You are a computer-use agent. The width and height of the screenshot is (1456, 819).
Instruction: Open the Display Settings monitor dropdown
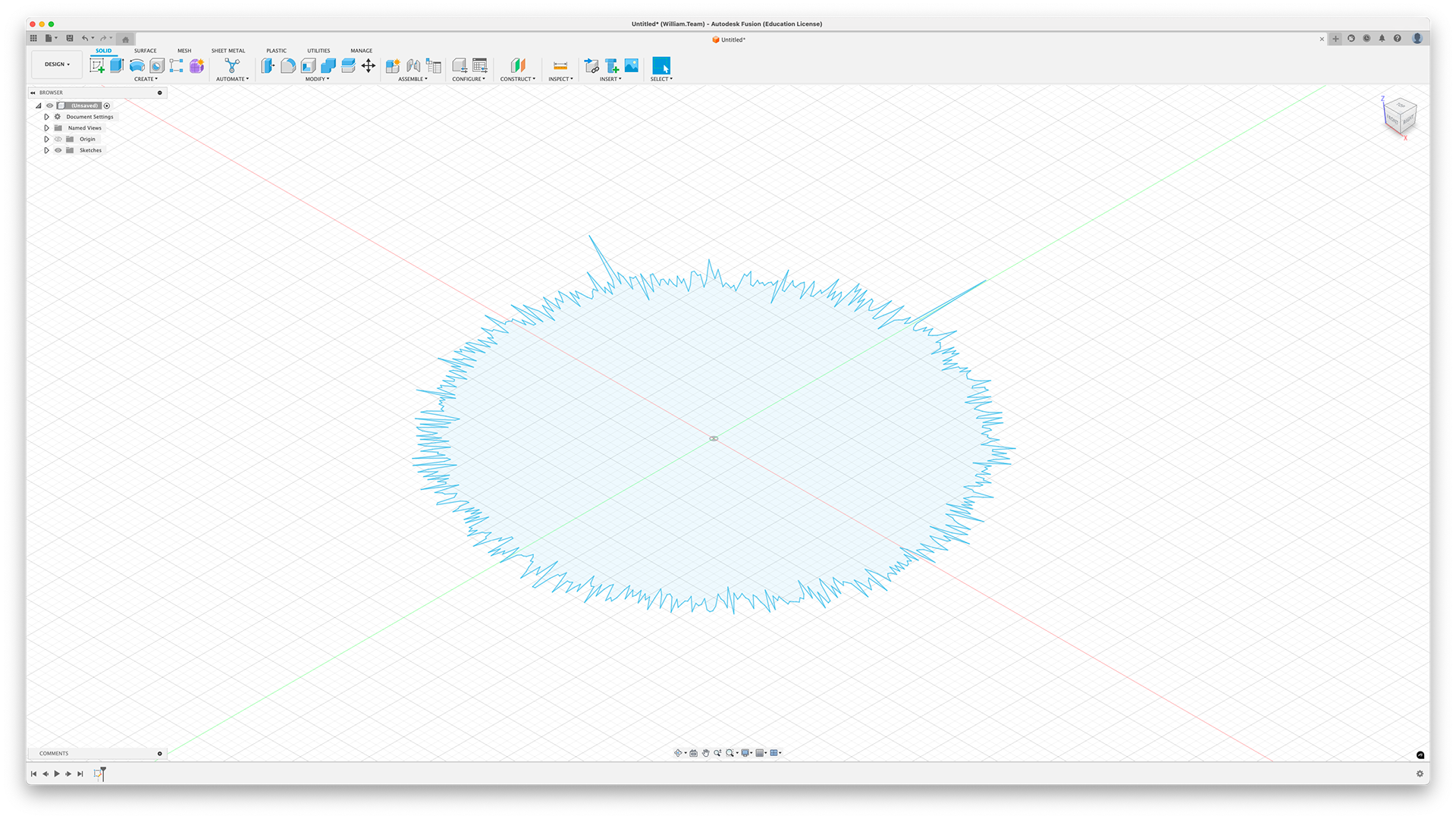pyautogui.click(x=747, y=753)
